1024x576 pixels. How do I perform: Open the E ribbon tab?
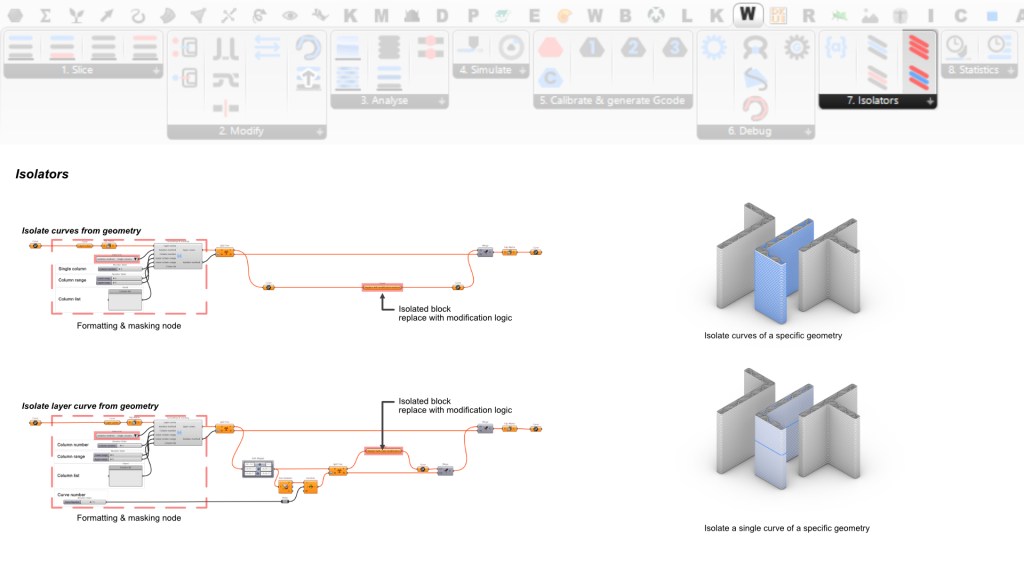point(534,16)
